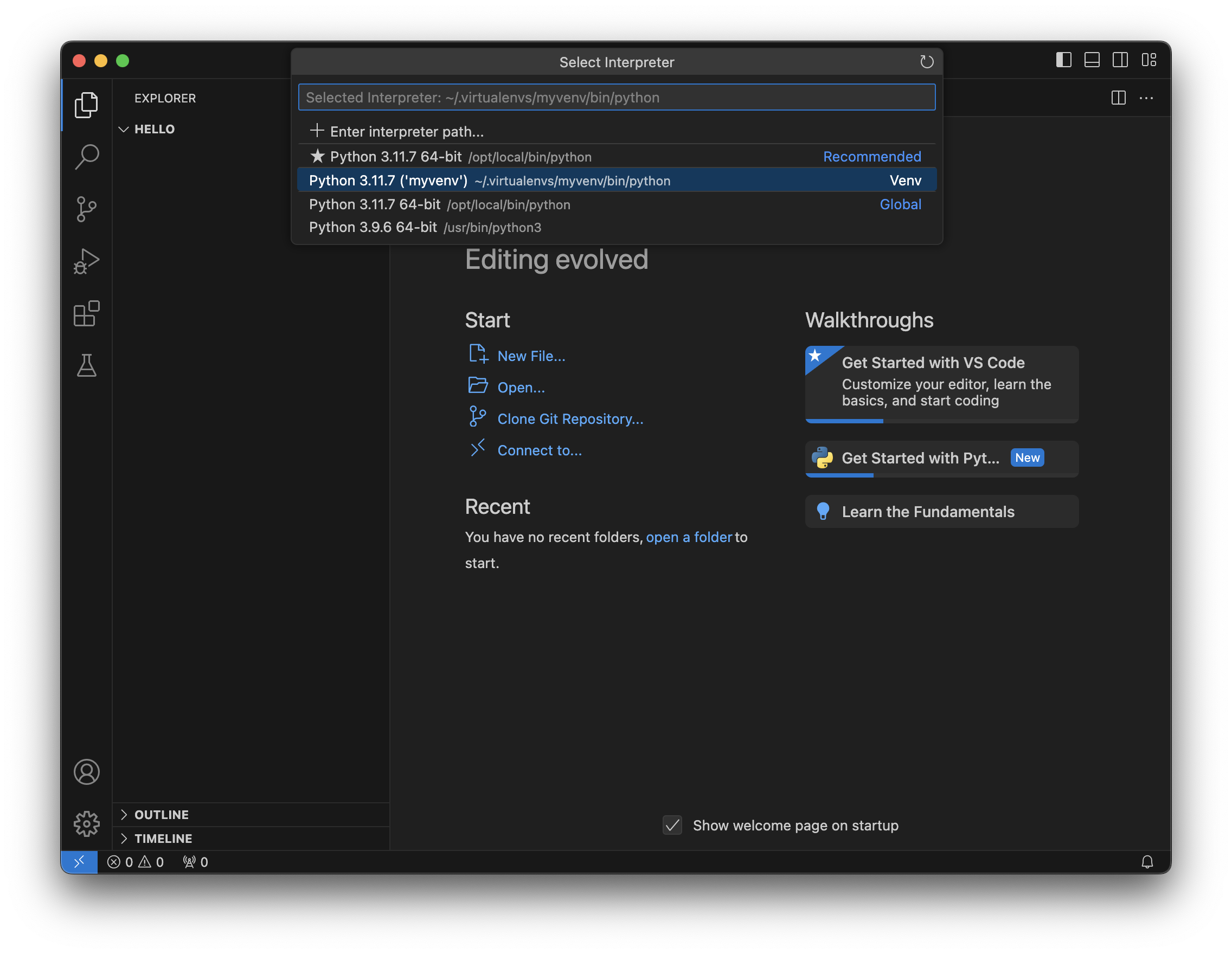Screen dimensions: 1232x954
Task: Refresh the interpreter list
Action: coord(926,61)
